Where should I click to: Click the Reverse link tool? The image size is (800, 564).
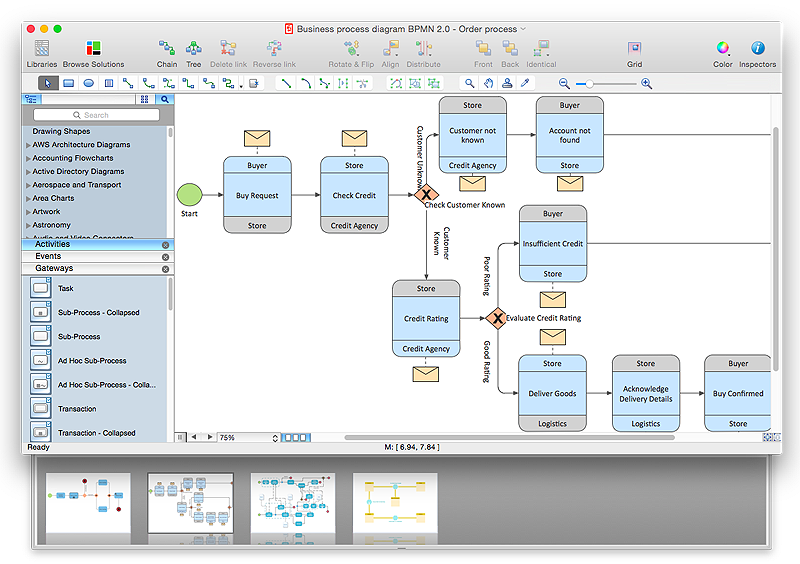click(x=274, y=54)
